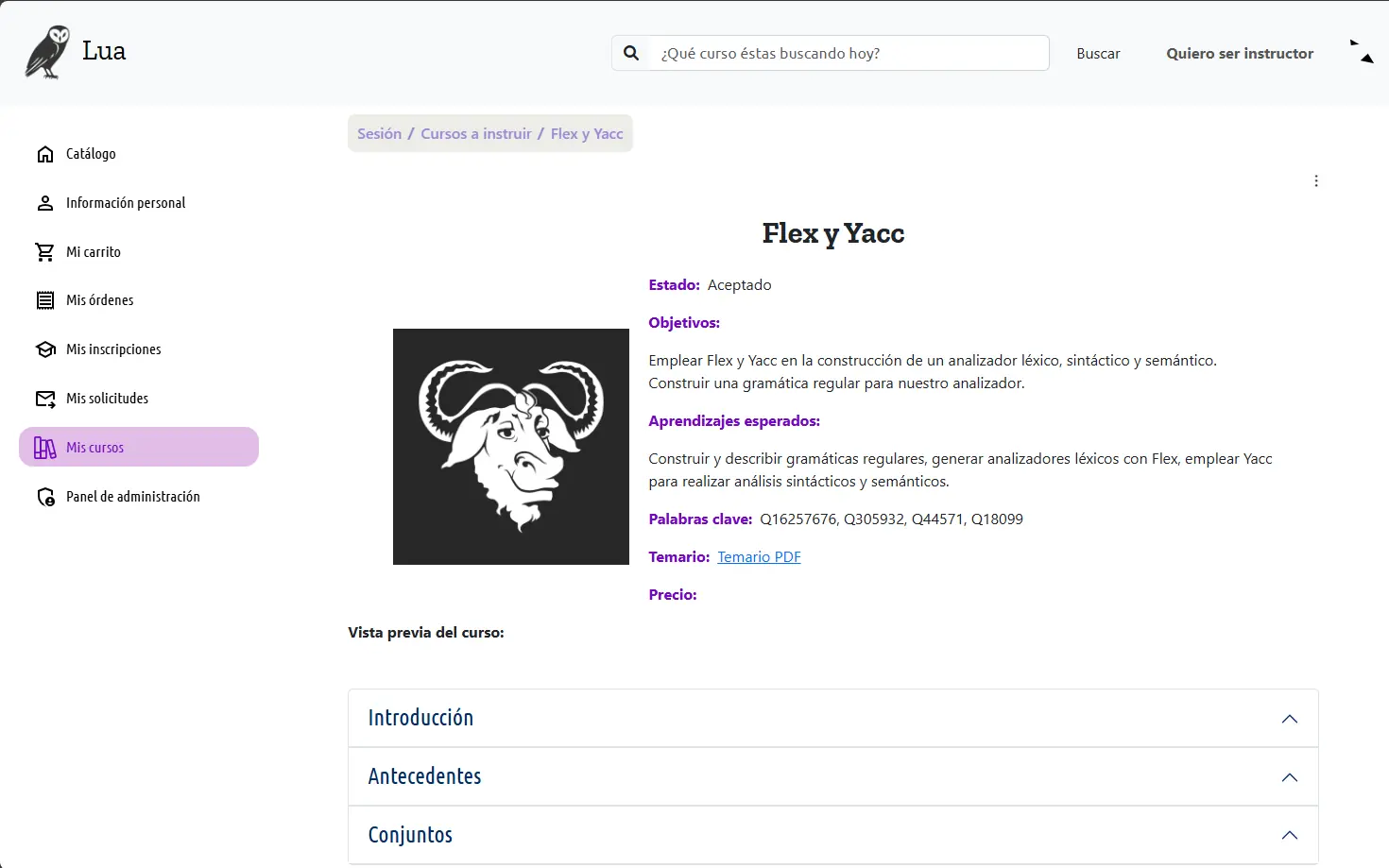Open Mi carrito in the sidebar
The image size is (1389, 868).
pos(139,252)
